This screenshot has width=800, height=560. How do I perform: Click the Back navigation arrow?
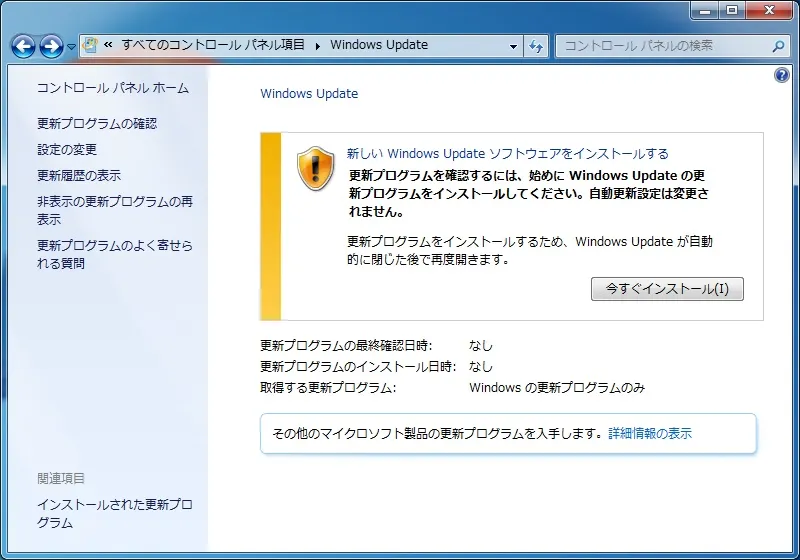coord(23,46)
